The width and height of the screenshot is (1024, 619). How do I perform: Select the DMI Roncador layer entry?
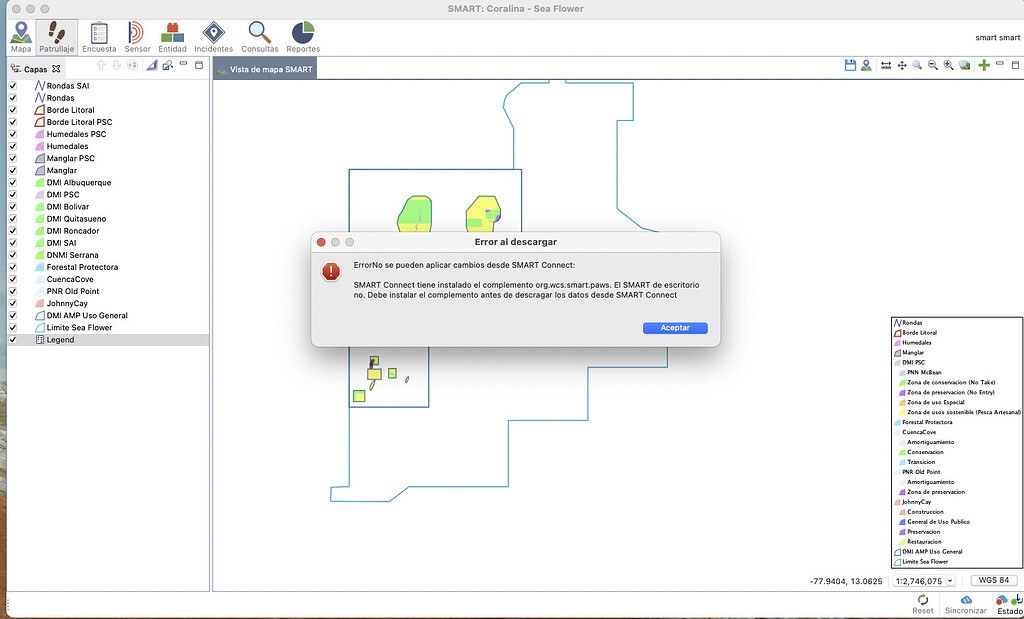[x=73, y=231]
